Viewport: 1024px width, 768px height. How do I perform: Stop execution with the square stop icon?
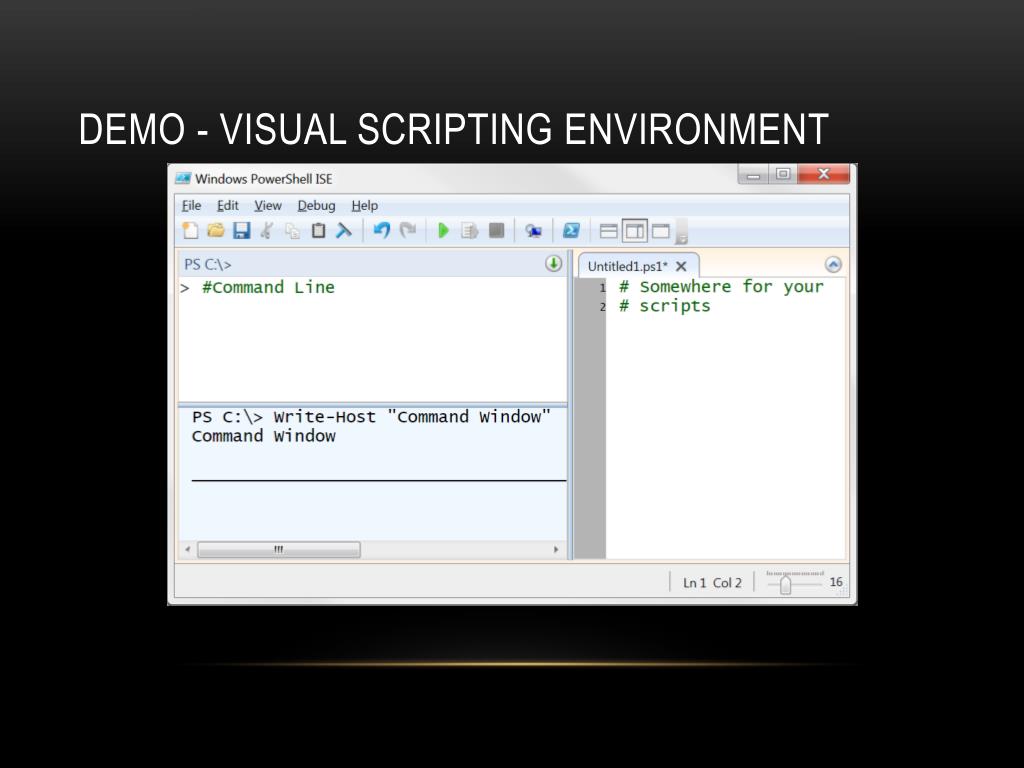point(496,231)
